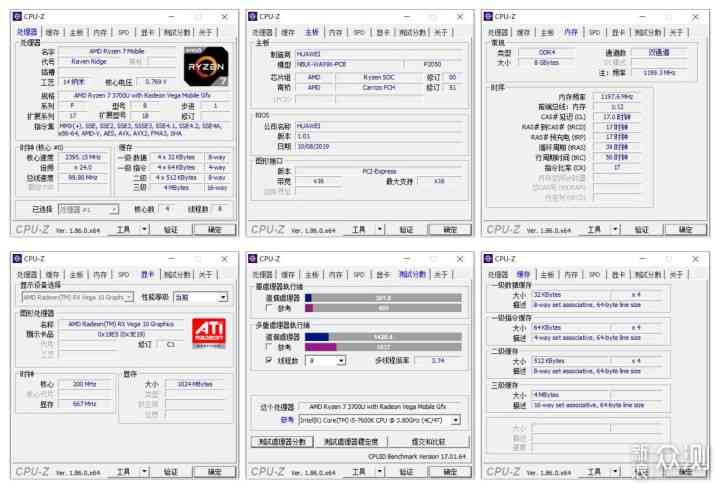Image resolution: width=720 pixels, height=489 pixels.
Task: Click "Ryzen SOC" chipset value
Action: pos(379,77)
